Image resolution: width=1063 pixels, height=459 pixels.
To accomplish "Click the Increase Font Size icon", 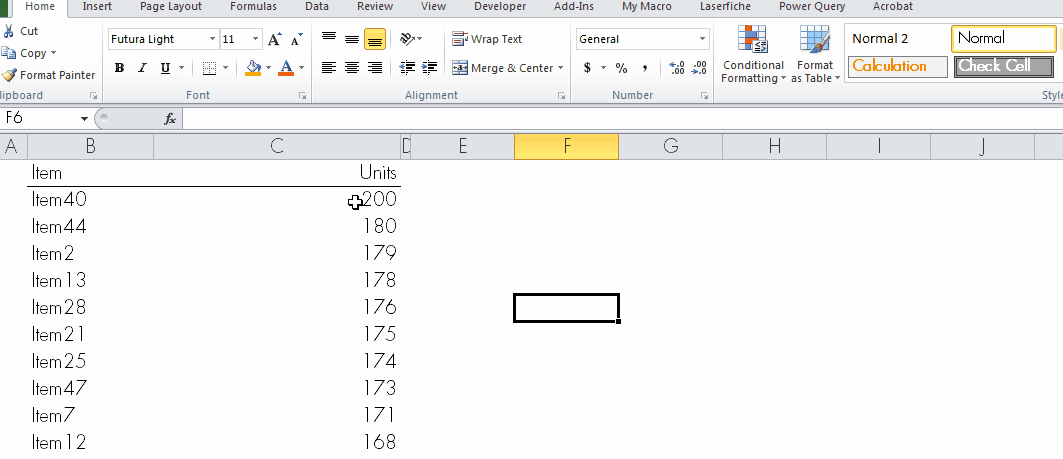I will click(275, 39).
